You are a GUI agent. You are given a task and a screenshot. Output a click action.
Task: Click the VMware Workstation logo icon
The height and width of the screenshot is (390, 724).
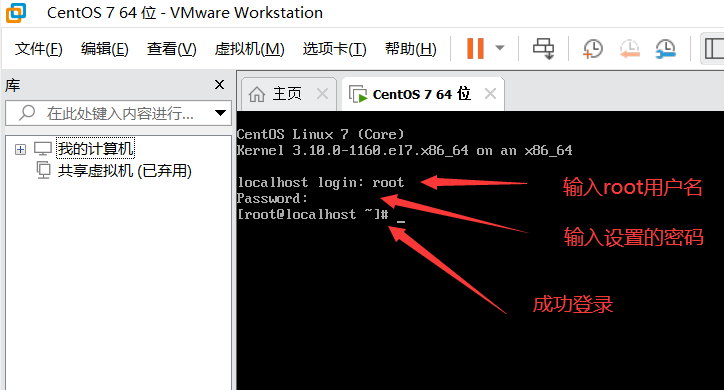[x=16, y=12]
